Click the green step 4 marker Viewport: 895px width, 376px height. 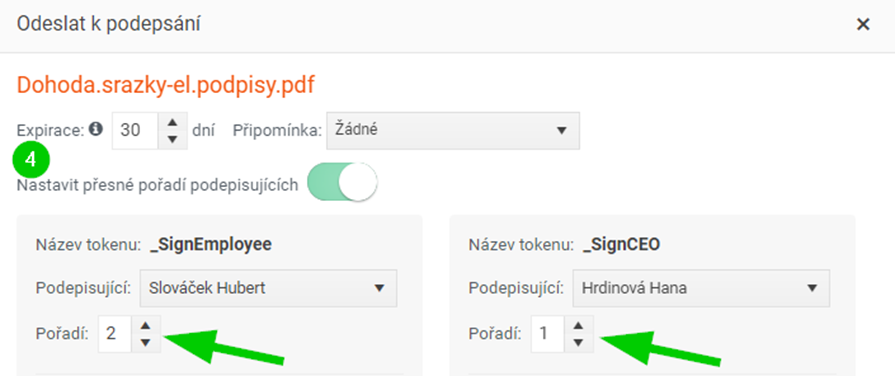(x=31, y=160)
